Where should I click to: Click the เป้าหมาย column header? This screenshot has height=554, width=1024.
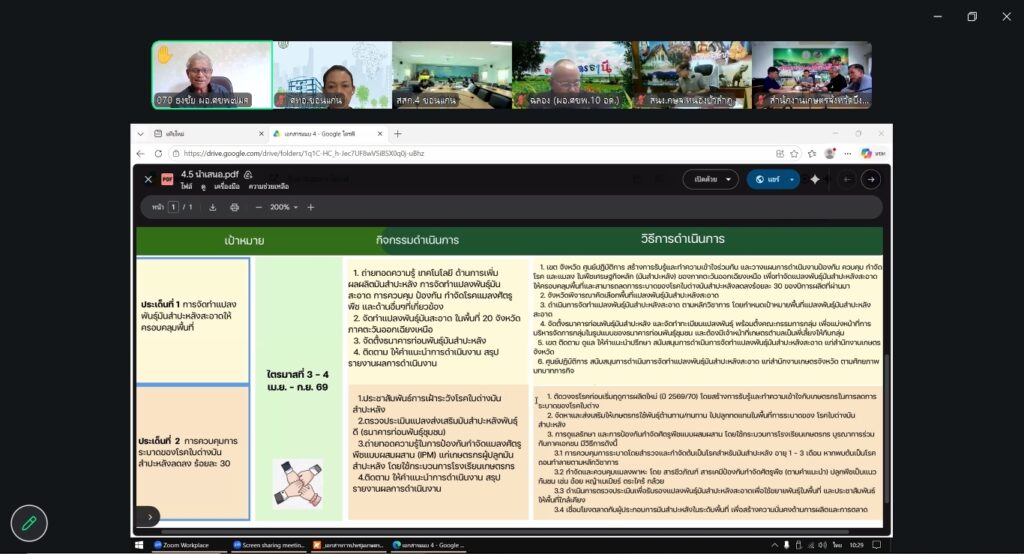[244, 240]
